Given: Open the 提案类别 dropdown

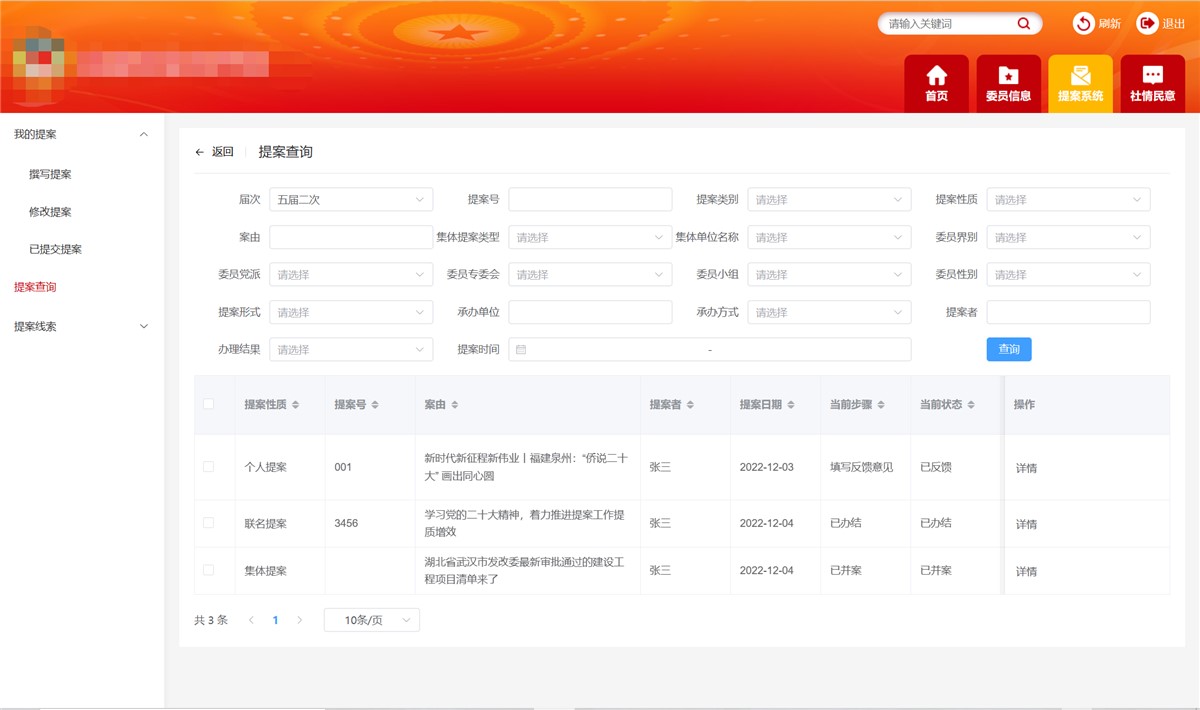Looking at the screenshot, I should 829,199.
